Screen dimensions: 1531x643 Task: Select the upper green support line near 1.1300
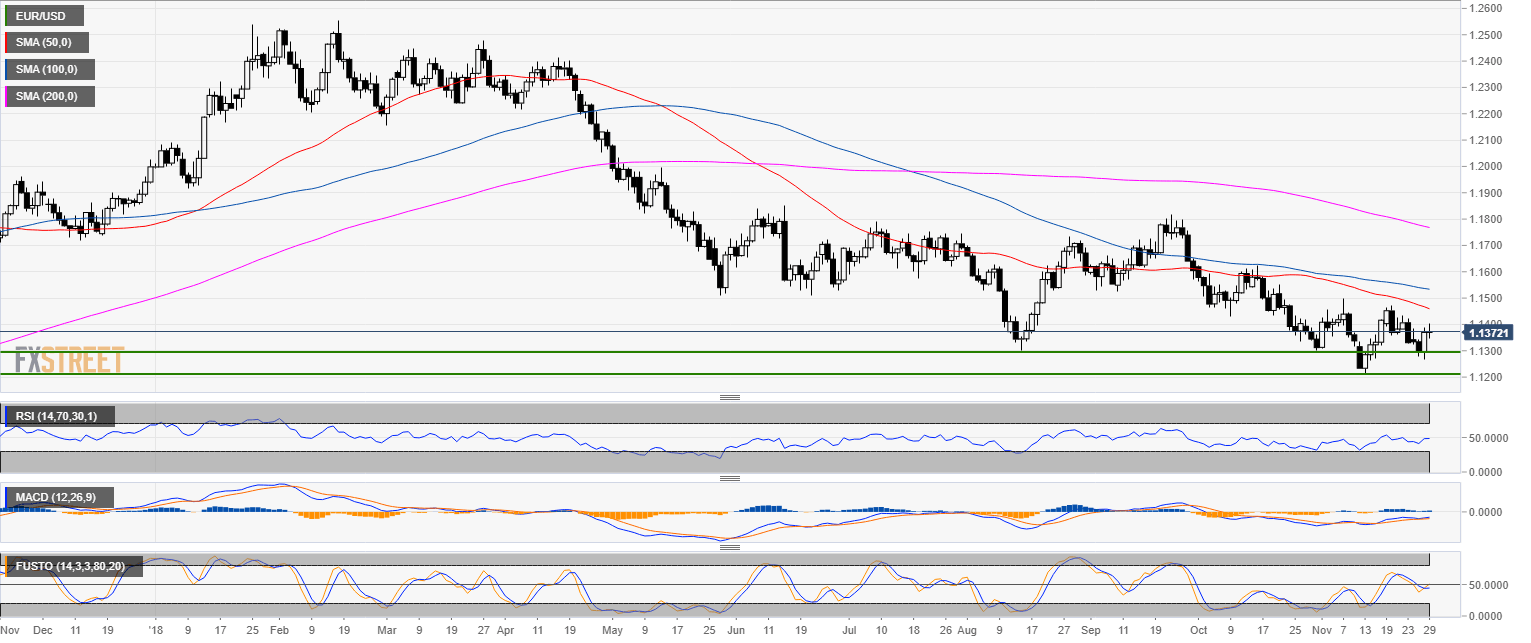click(700, 352)
